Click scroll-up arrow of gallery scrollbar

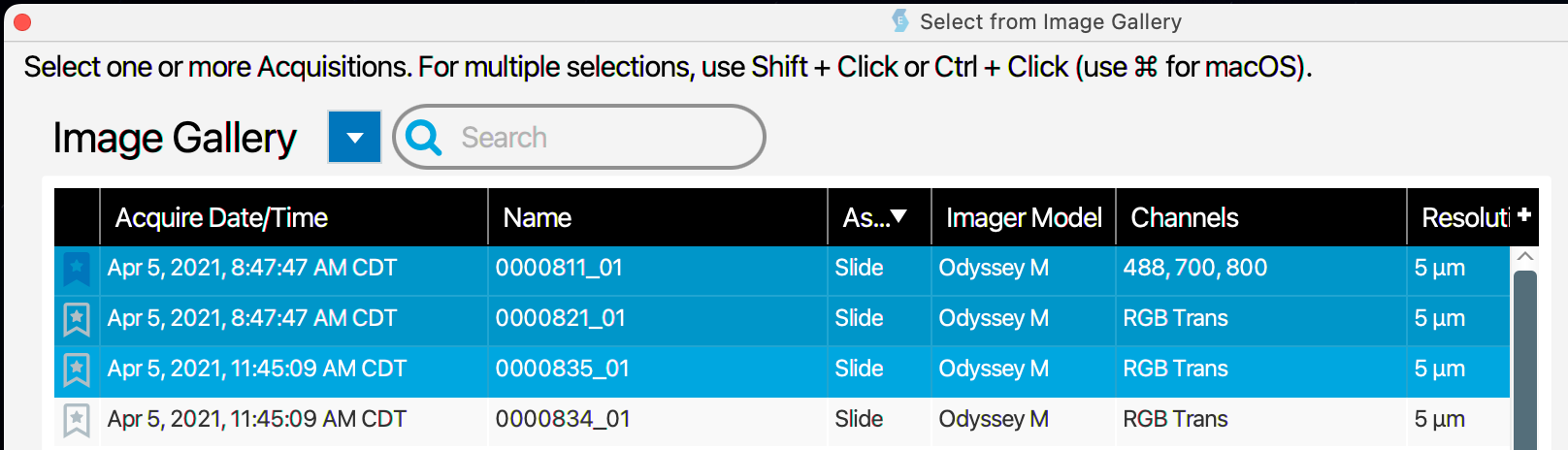tap(1525, 257)
